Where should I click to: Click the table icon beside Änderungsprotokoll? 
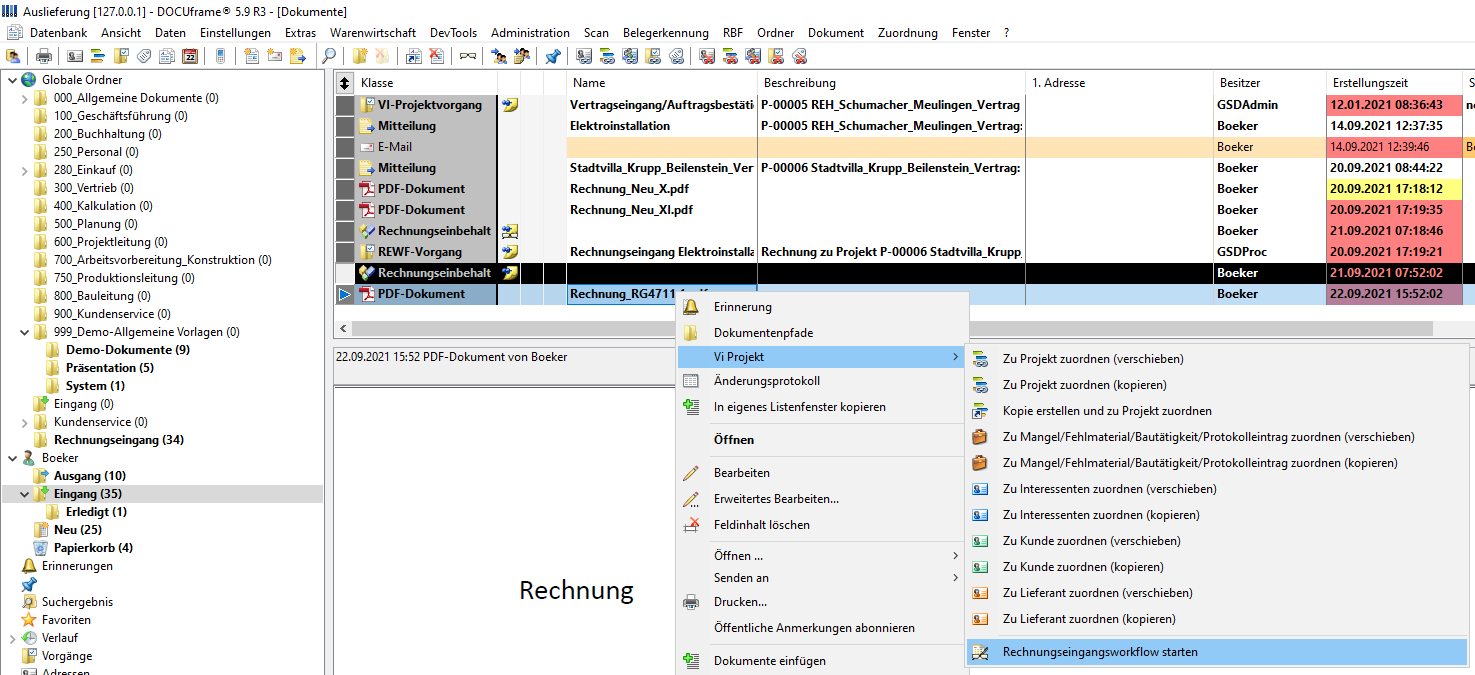[x=691, y=381]
